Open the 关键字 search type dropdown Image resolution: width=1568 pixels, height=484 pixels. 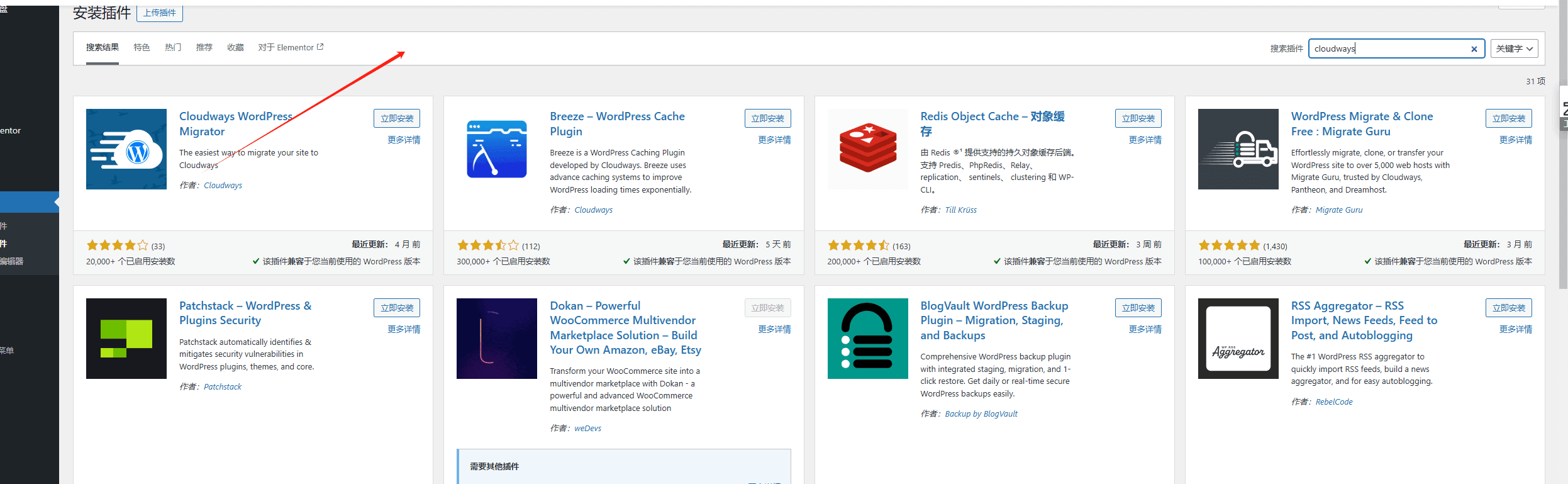pyautogui.click(x=1514, y=48)
